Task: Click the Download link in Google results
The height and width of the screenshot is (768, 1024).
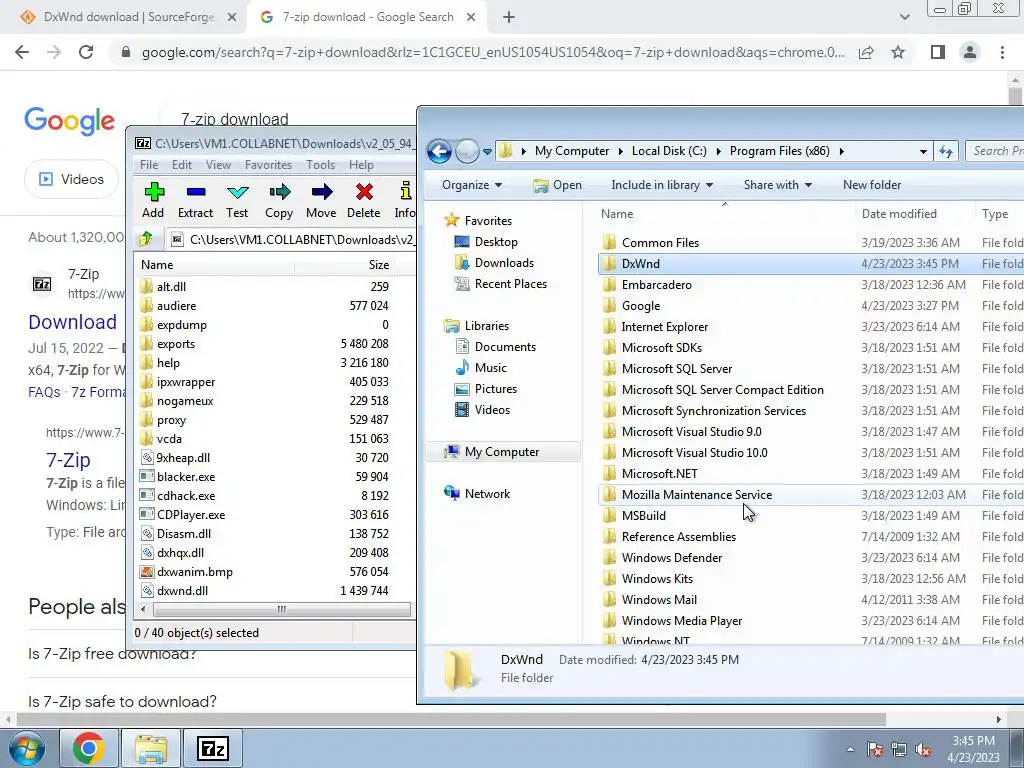Action: (x=72, y=322)
